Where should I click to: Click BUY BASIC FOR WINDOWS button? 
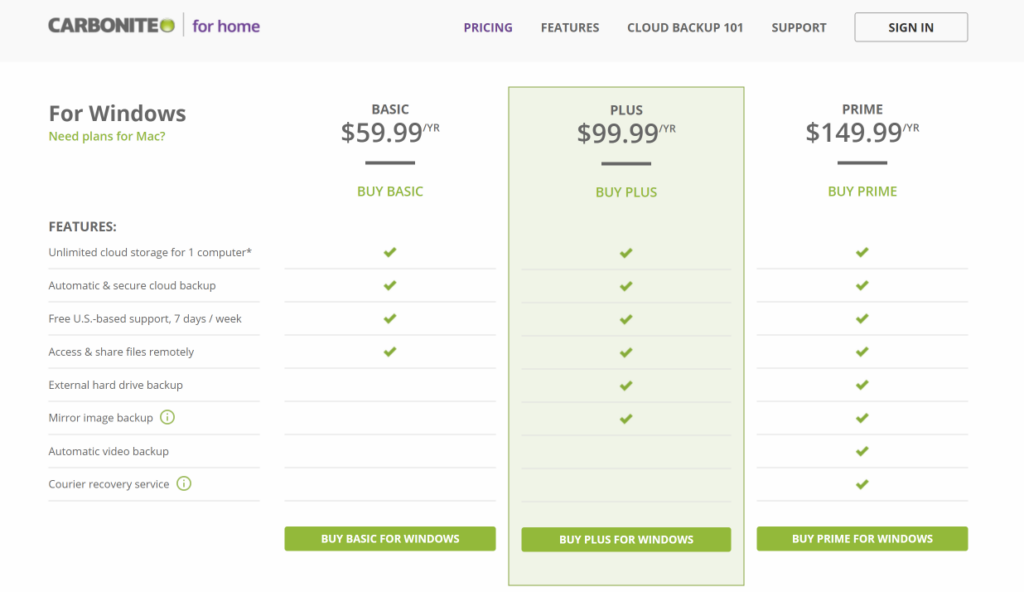point(390,538)
